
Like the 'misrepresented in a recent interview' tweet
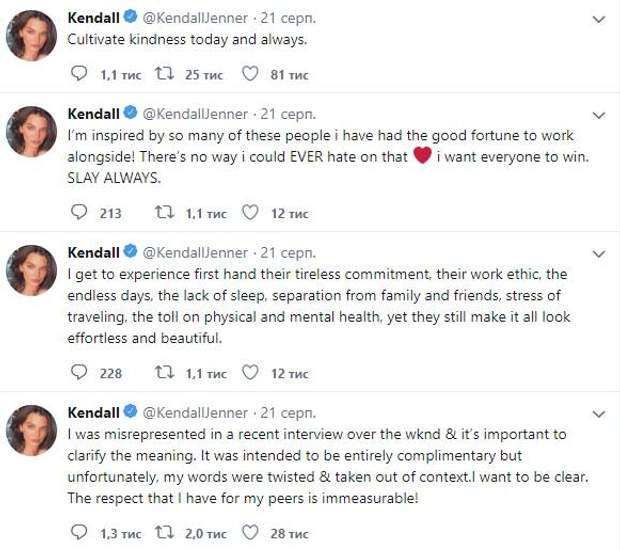point(250,533)
